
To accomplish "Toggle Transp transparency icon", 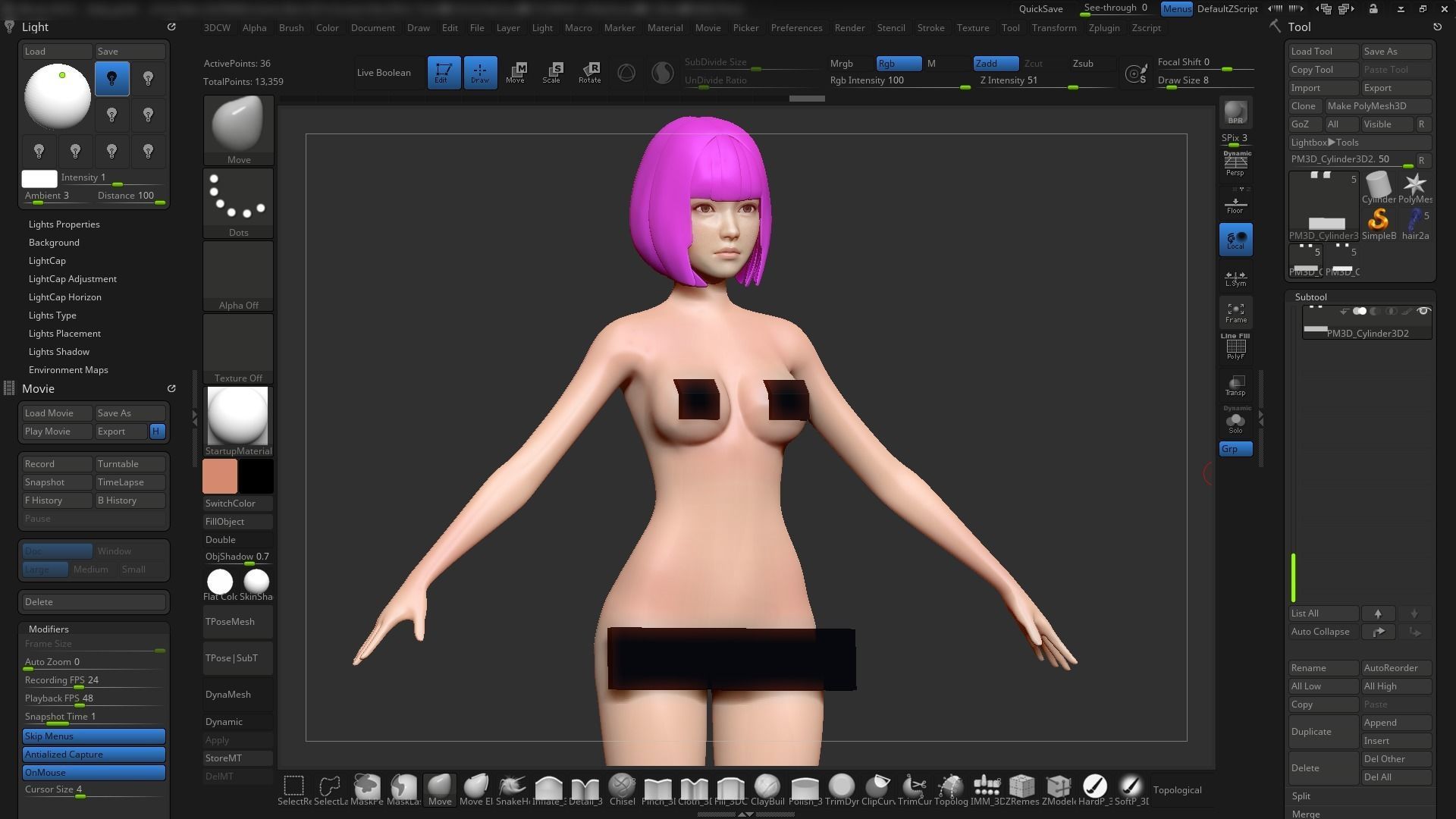I will point(1235,385).
